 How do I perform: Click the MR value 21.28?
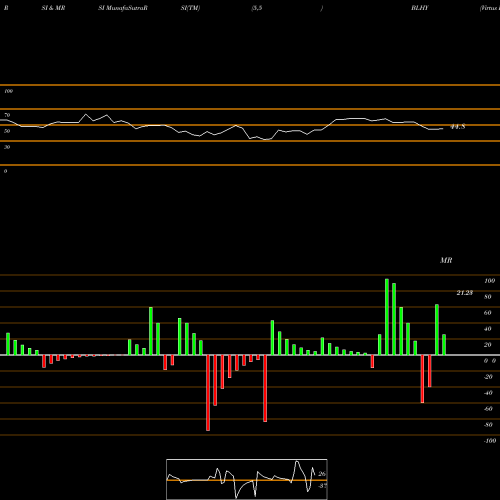pos(465,293)
